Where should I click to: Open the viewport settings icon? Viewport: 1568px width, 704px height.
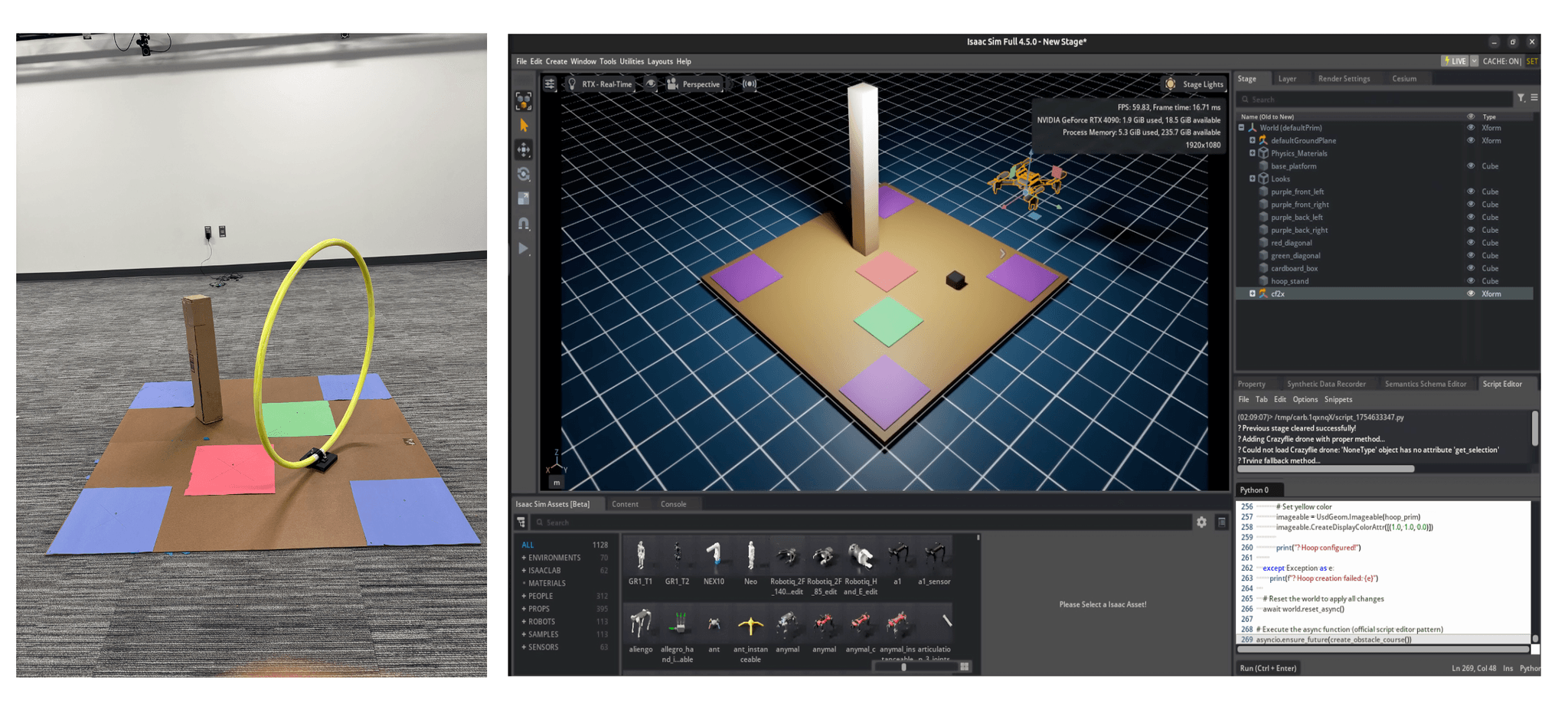[549, 84]
